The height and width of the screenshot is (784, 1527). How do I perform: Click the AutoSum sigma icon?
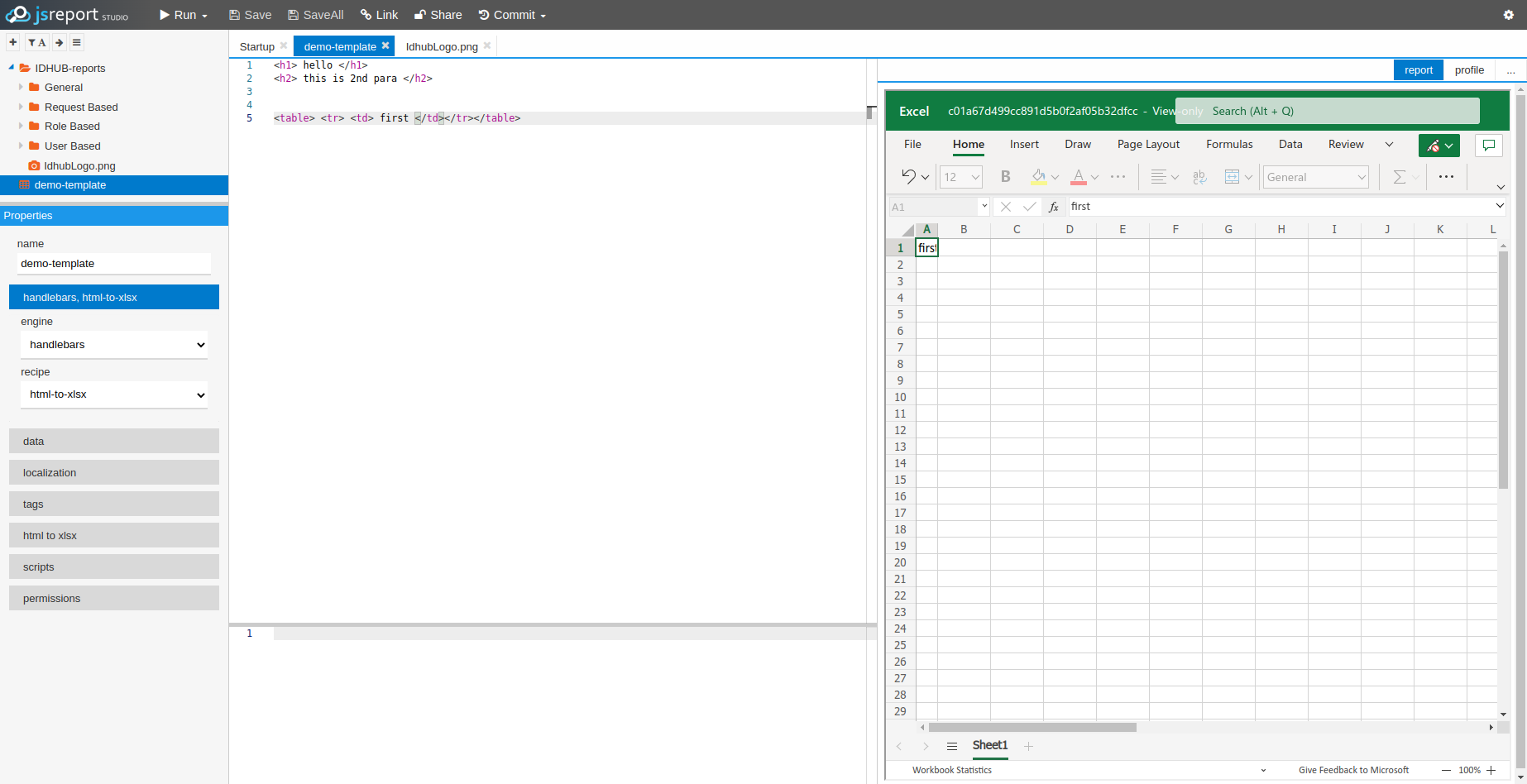(x=1399, y=177)
